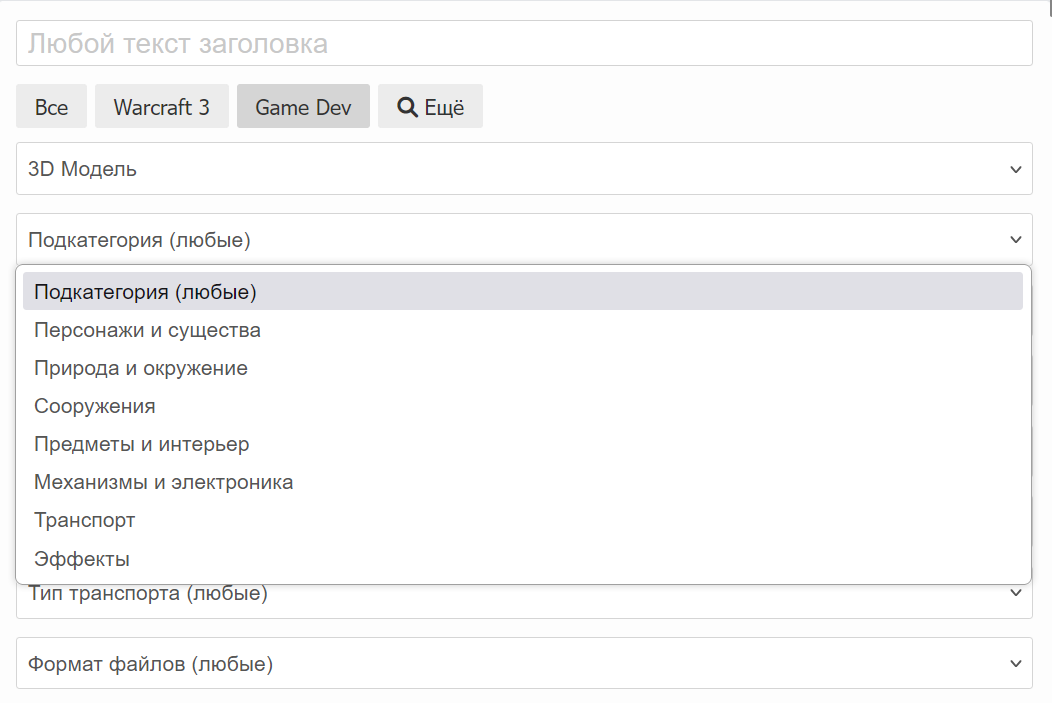Select Механизмы и электроника option
Screen dimensions: 1052x703
pyautogui.click(x=164, y=482)
